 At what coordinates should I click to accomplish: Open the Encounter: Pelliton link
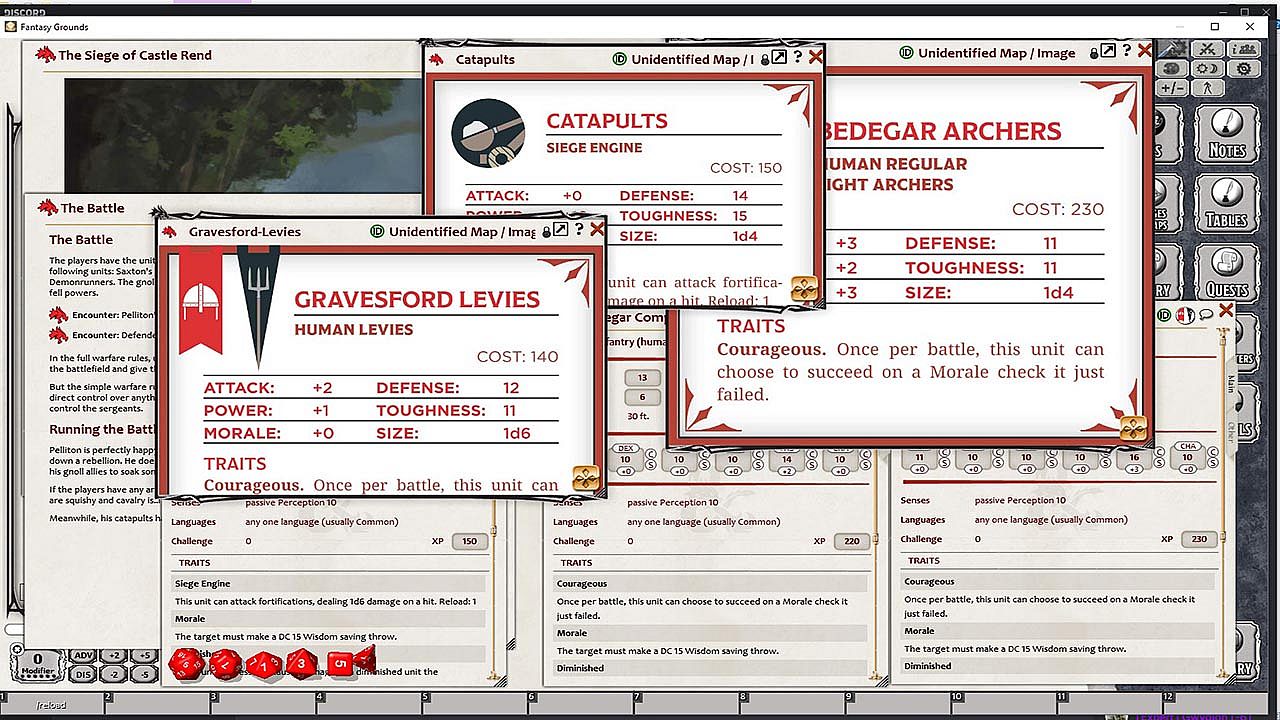[x=60, y=314]
